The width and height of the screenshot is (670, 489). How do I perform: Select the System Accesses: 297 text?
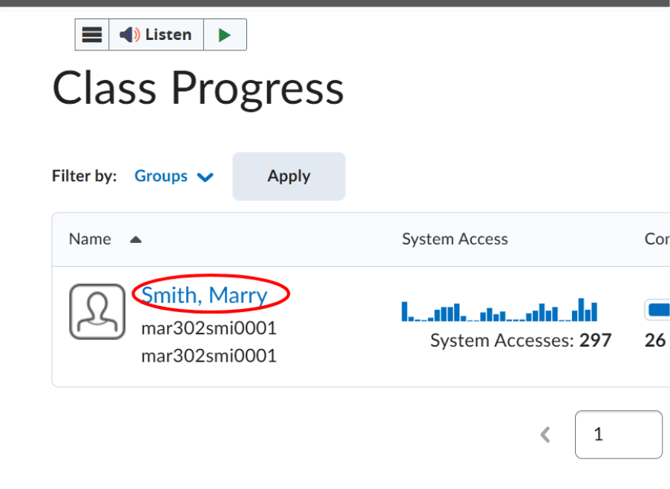[521, 341]
